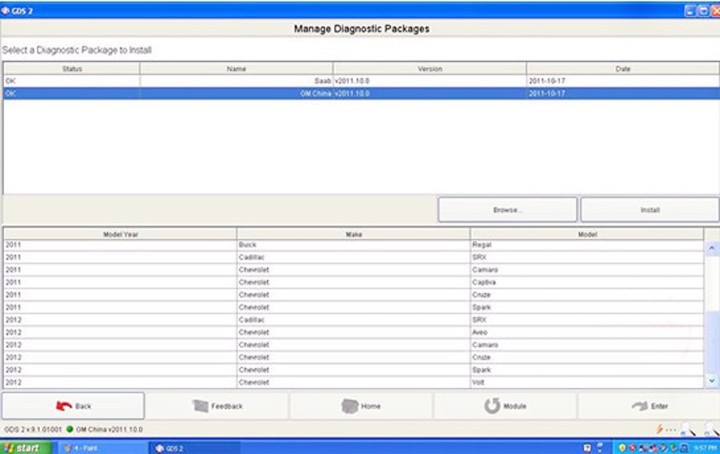This screenshot has width=720, height=454.
Task: Click the system tray clock
Action: 705,448
